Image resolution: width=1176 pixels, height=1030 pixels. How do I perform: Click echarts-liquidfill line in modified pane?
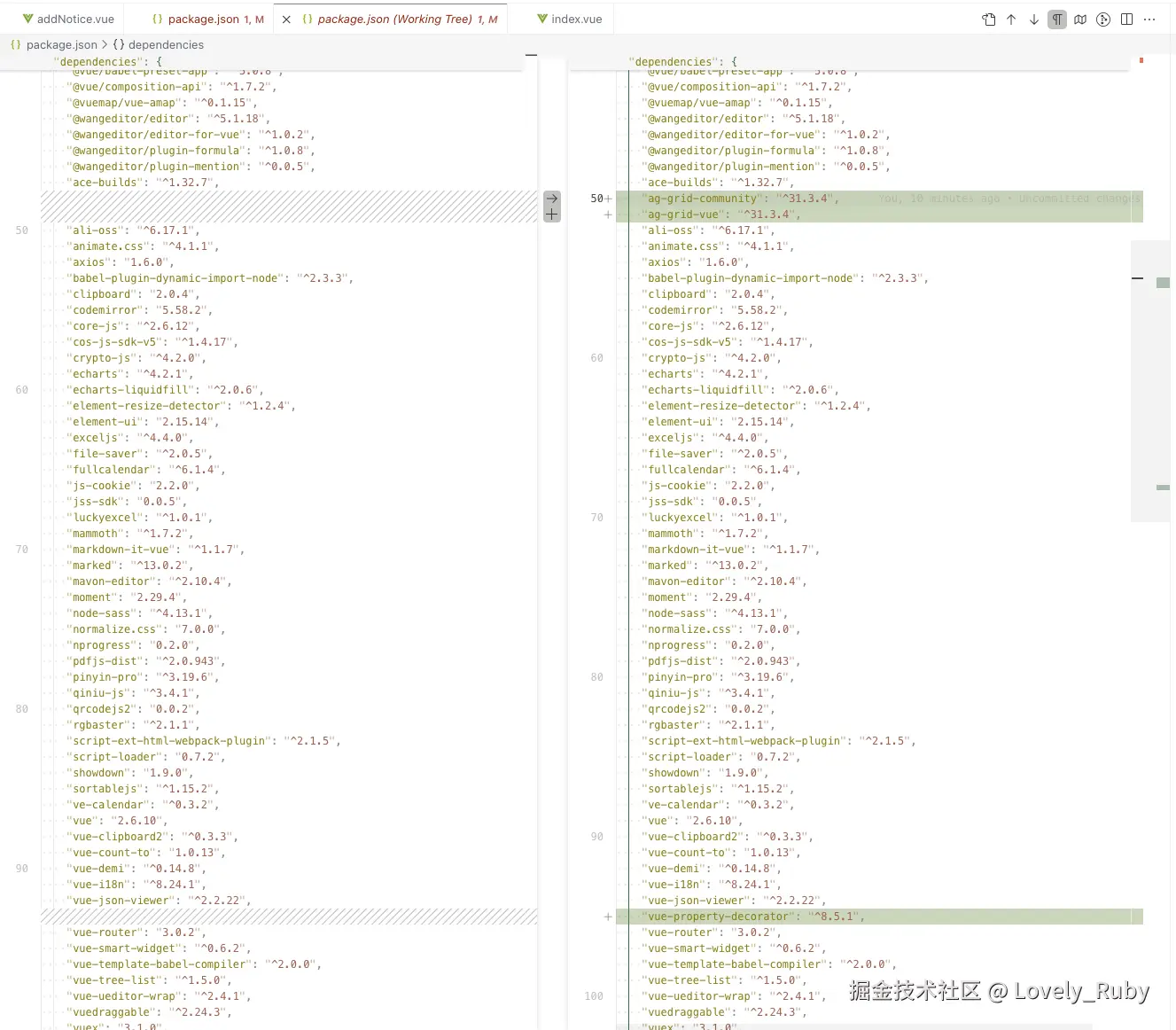click(740, 390)
